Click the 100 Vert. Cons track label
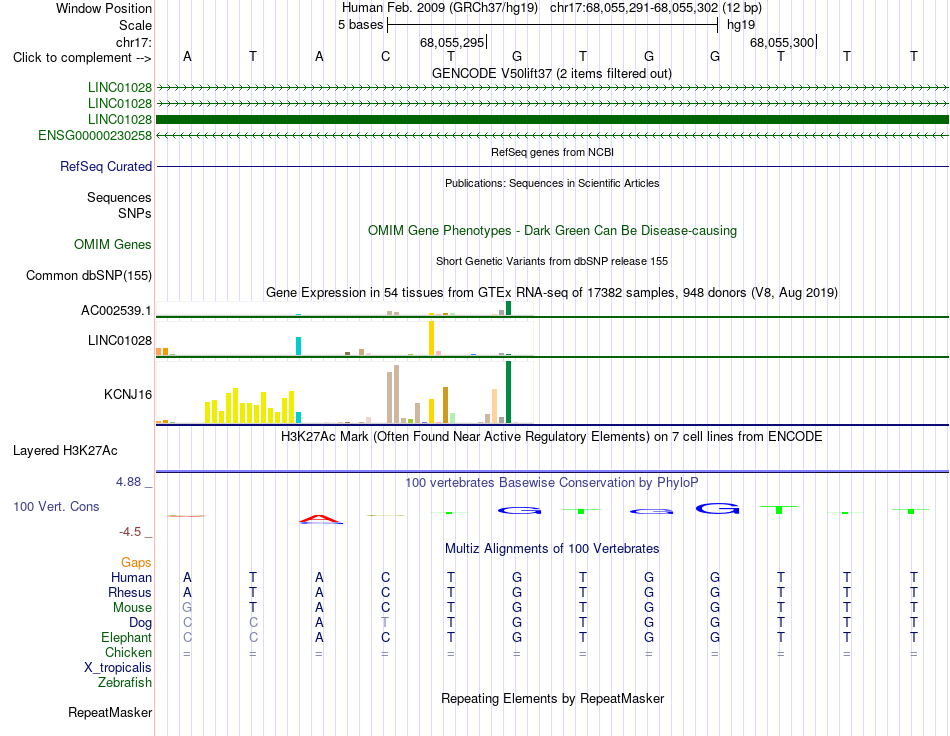Image resolution: width=950 pixels, height=736 pixels. click(56, 506)
